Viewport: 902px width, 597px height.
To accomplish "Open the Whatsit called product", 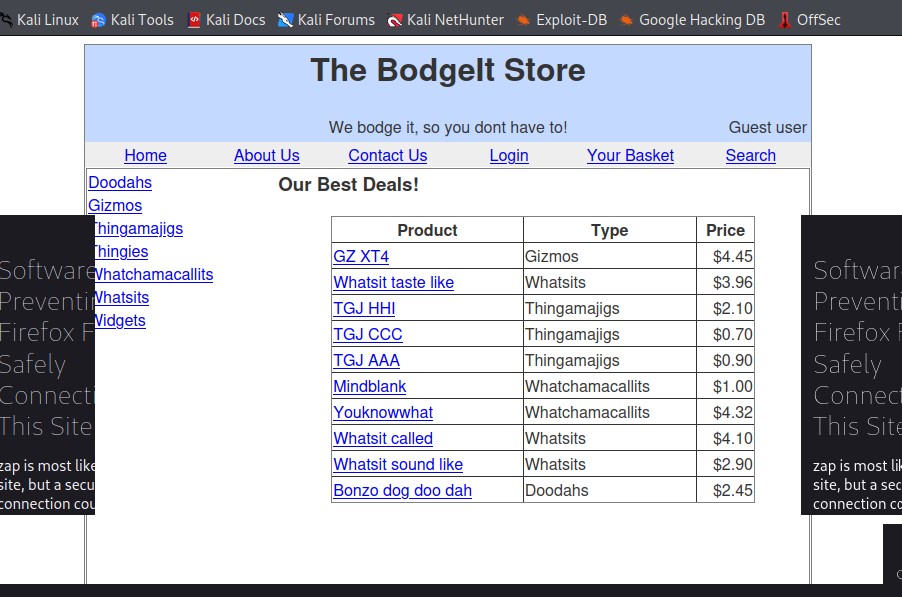I will point(383,438).
